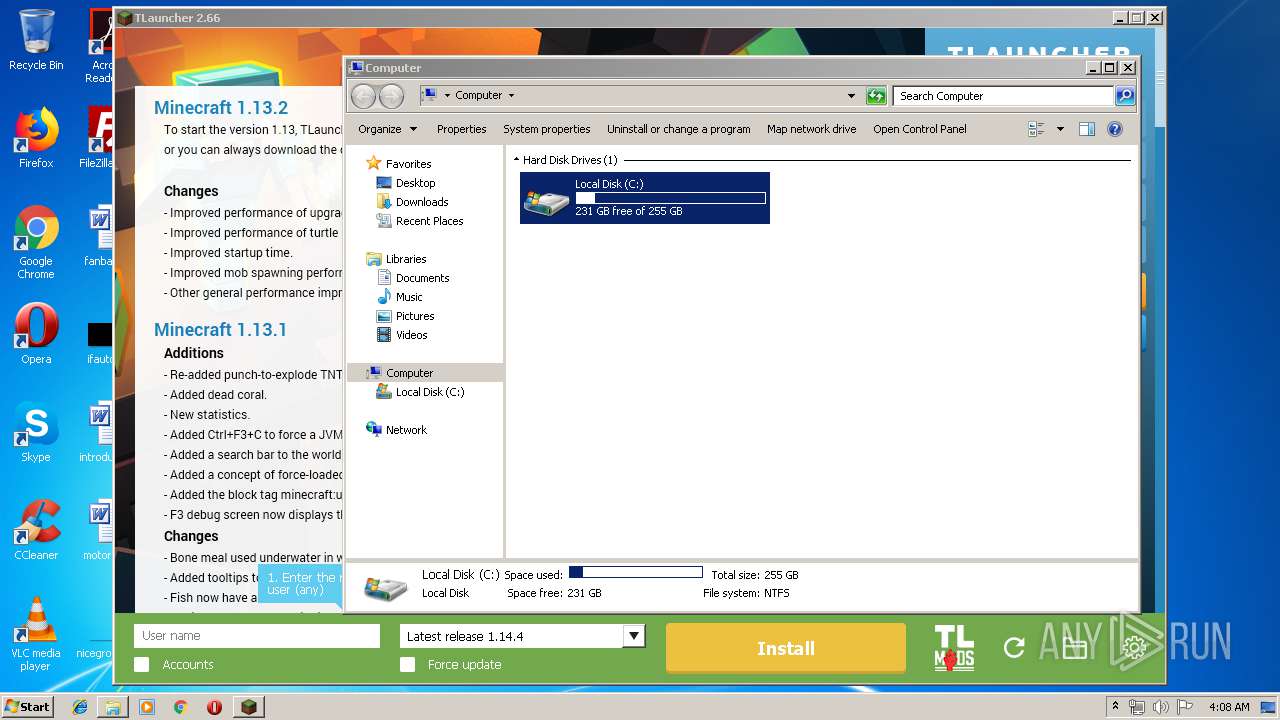Image resolution: width=1280 pixels, height=720 pixels.
Task: Toggle the preview pane button
Action: pos(1087,129)
